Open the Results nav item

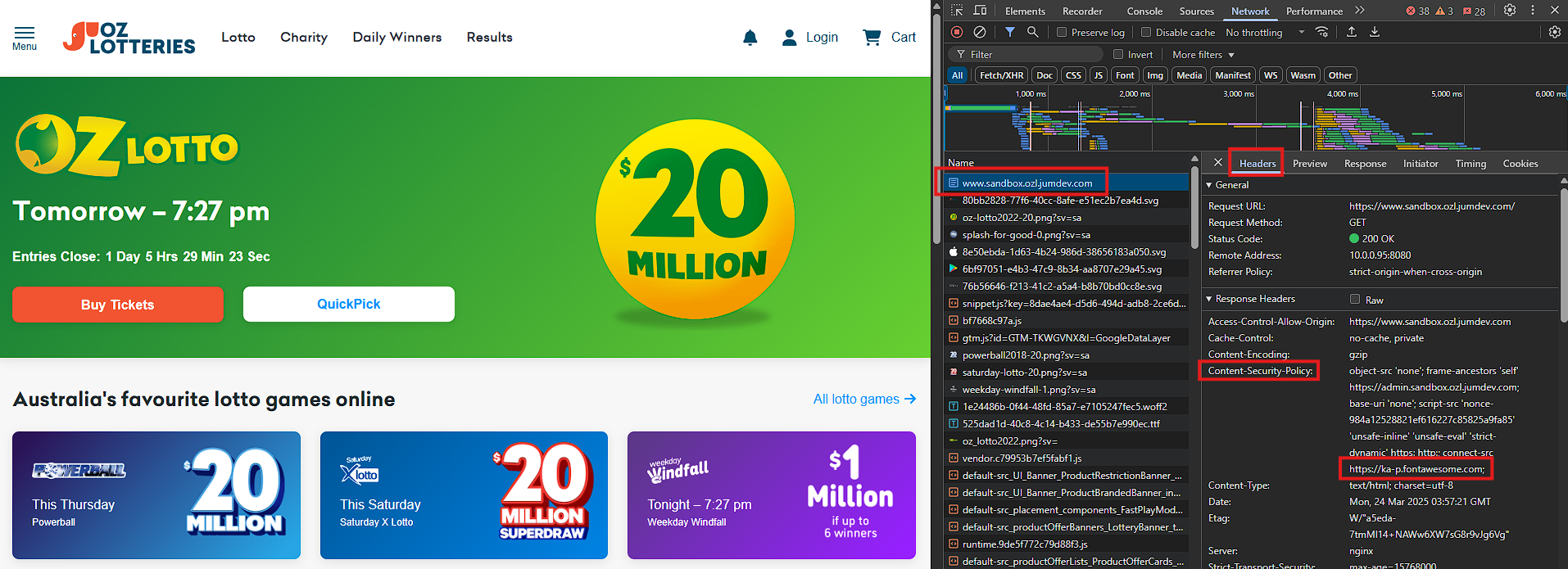tap(490, 37)
